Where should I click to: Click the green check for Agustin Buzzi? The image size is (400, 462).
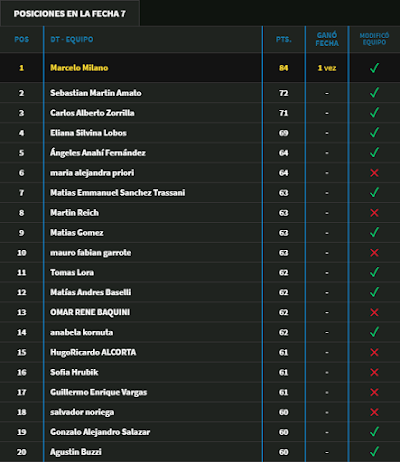(x=374, y=451)
